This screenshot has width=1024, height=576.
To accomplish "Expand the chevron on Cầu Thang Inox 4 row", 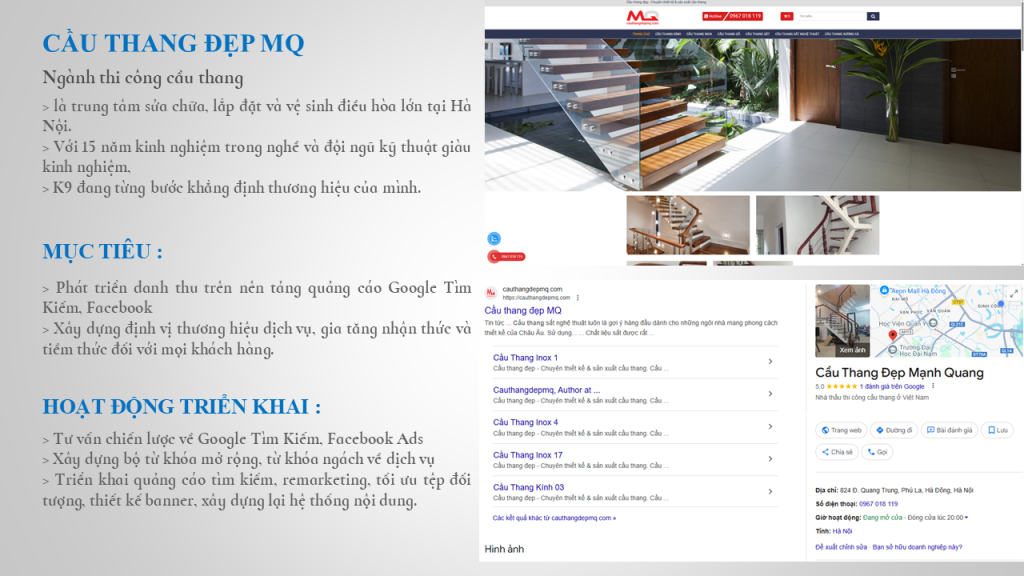I will tap(771, 426).
